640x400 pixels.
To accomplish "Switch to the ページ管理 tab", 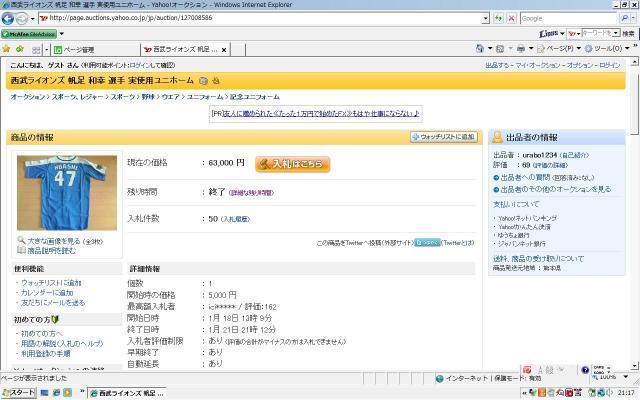I will (96, 50).
